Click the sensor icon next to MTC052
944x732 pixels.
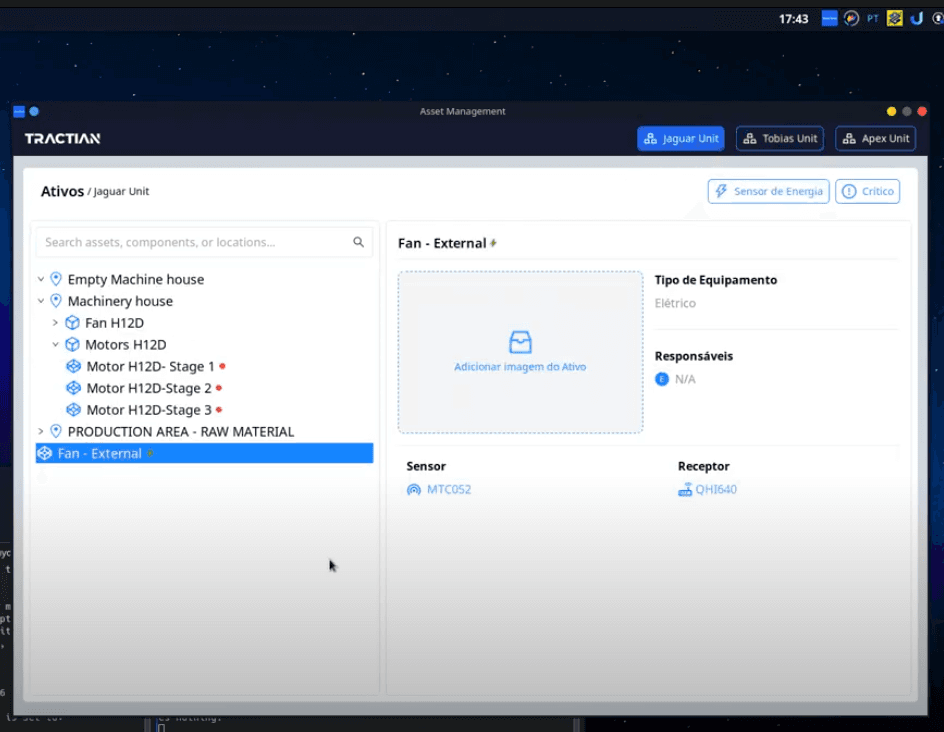click(412, 490)
